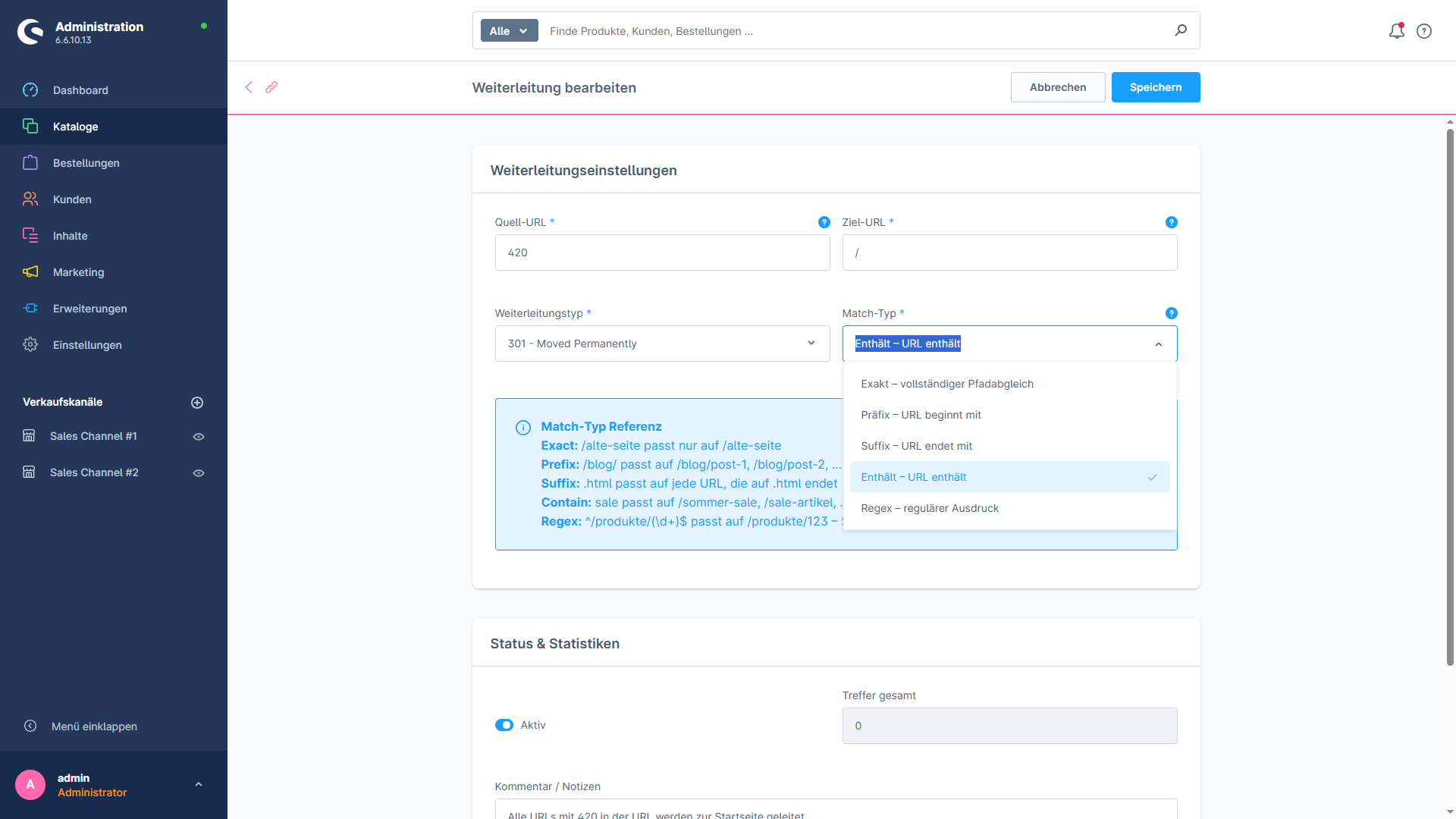This screenshot has width=1456, height=819.
Task: Open Sales Channel #1 link
Action: pyautogui.click(x=93, y=436)
